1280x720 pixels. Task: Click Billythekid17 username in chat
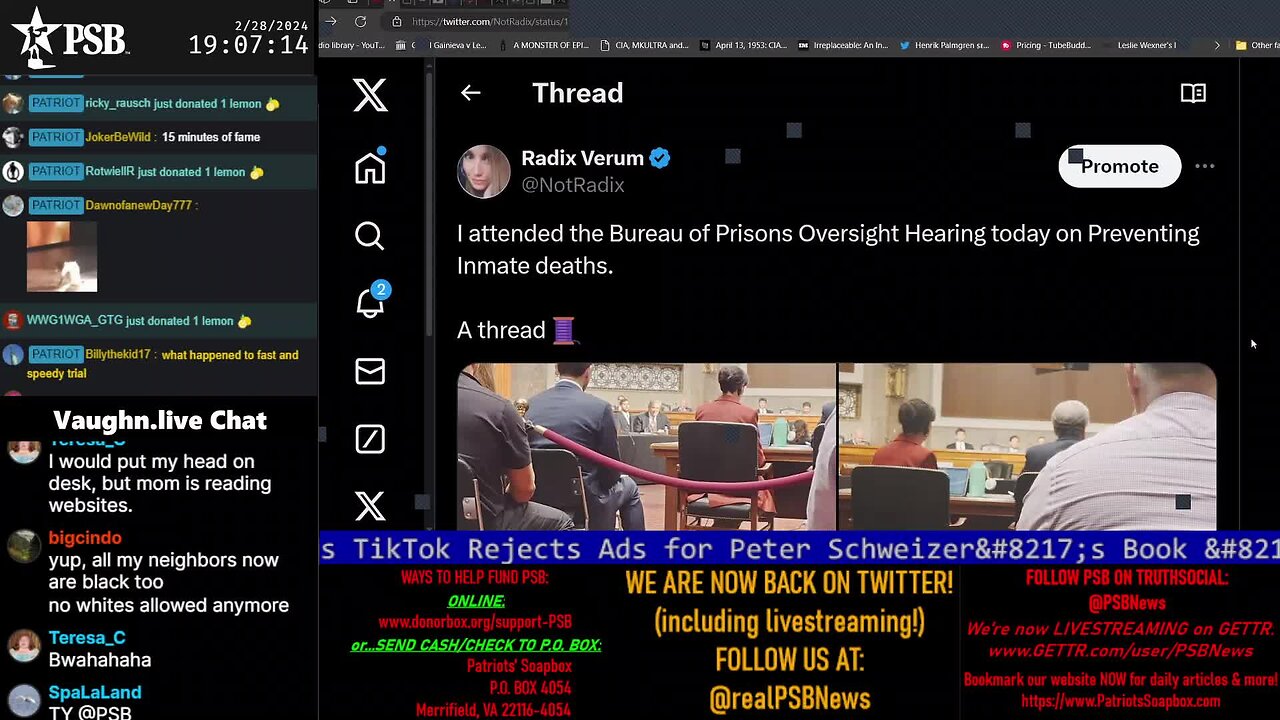(x=118, y=355)
